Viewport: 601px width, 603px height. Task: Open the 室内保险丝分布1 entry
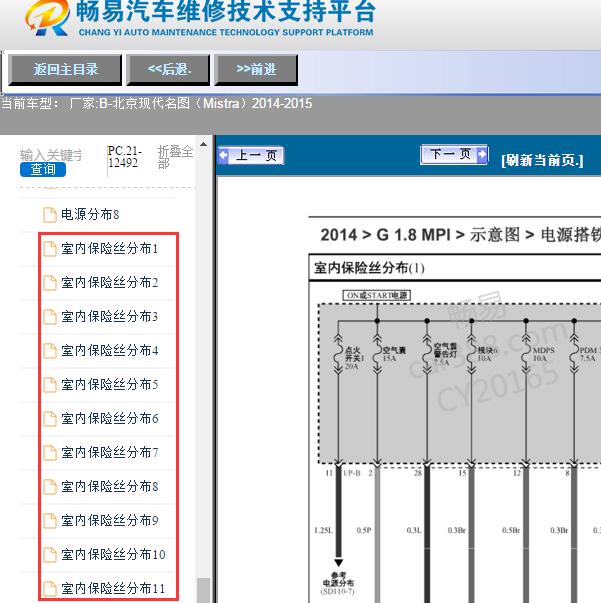point(110,248)
